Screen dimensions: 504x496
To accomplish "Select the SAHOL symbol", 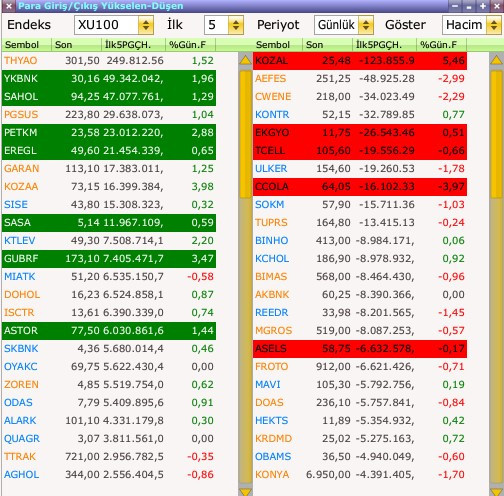I will (x=21, y=97).
